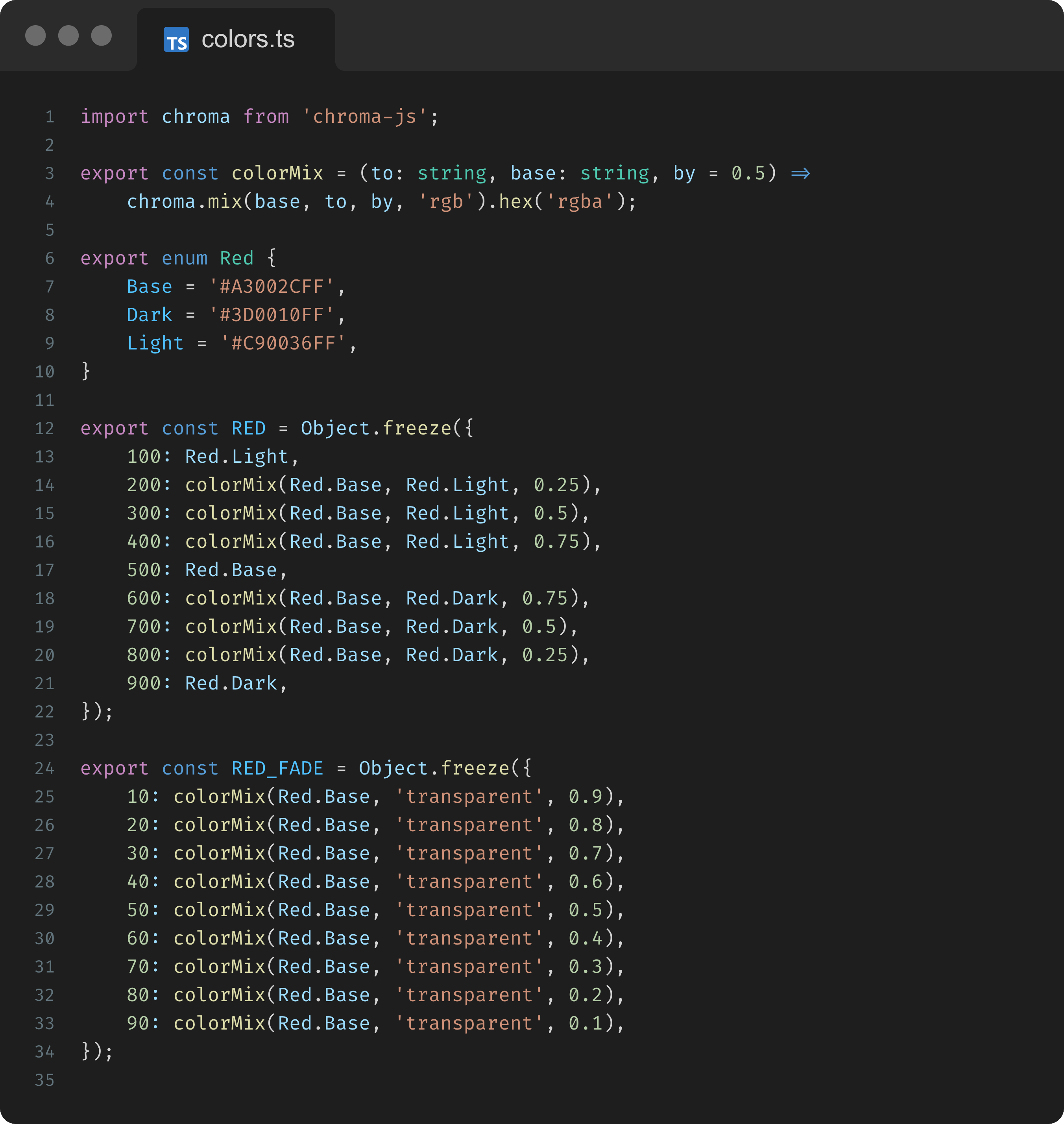The height and width of the screenshot is (1124, 1064).
Task: Click the third gray window control dot
Action: [102, 36]
